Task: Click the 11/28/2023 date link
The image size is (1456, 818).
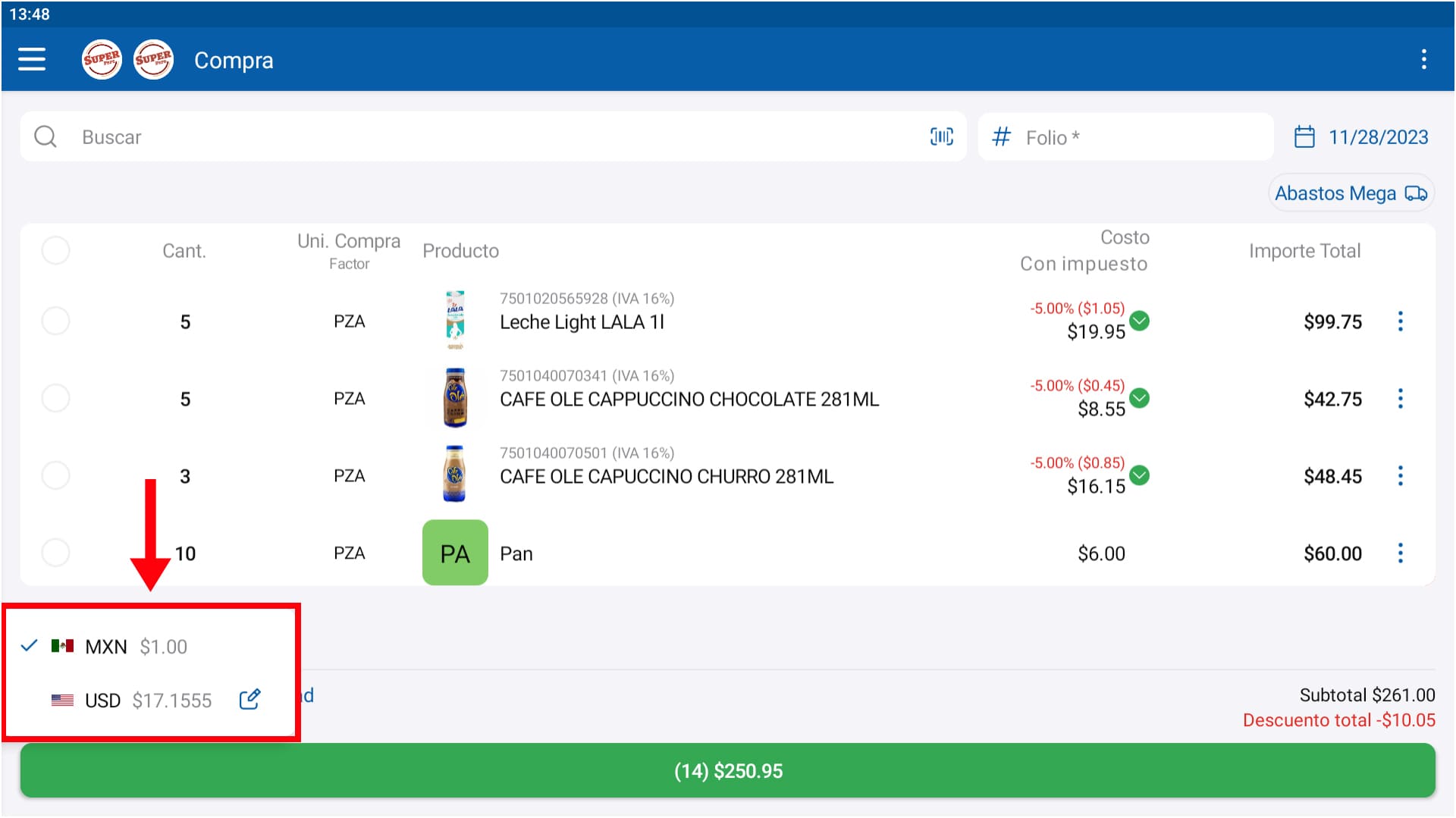Action: [1378, 137]
